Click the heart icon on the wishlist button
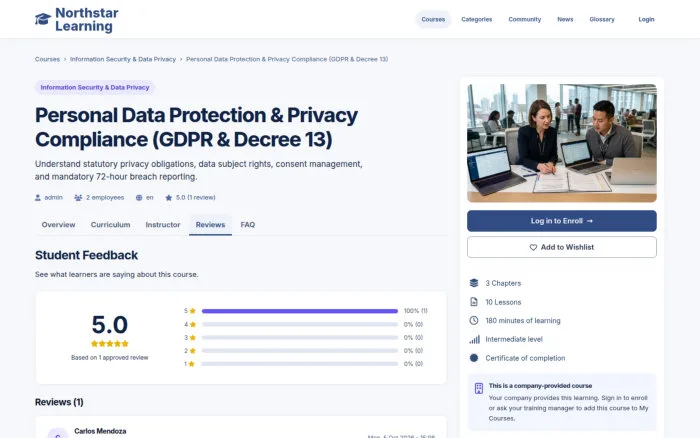The width and height of the screenshot is (700, 438). (533, 247)
